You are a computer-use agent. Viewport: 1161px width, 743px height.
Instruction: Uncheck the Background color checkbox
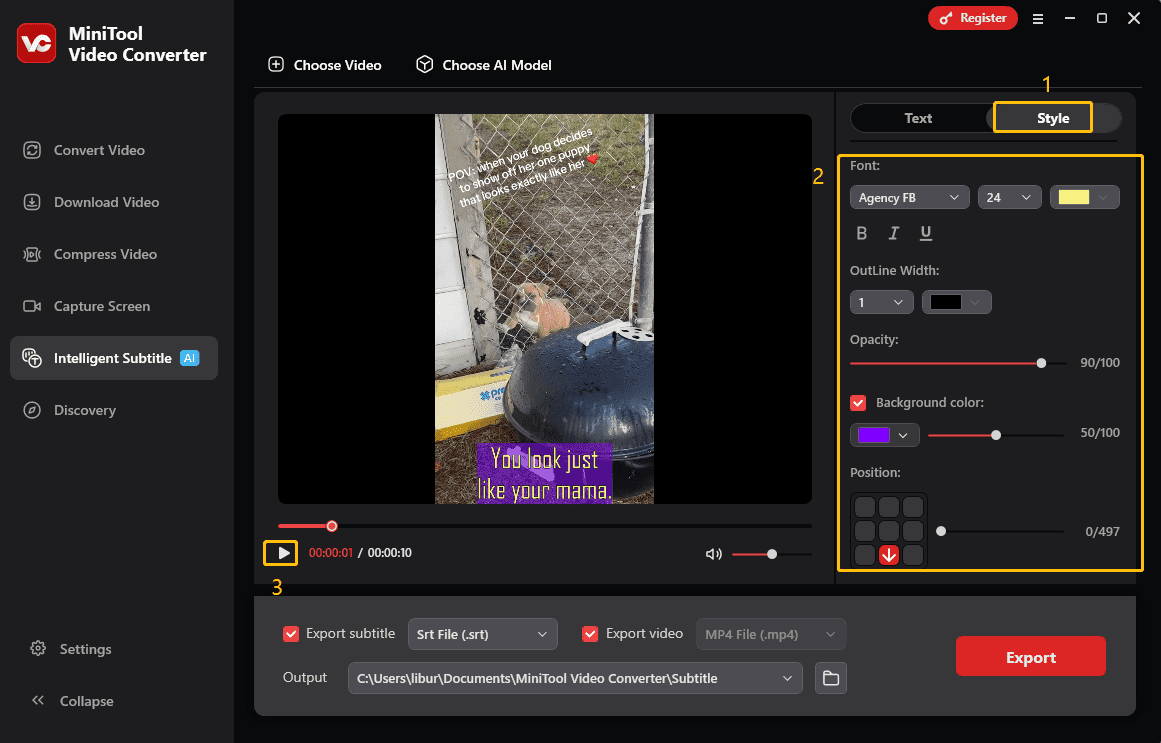coord(858,402)
